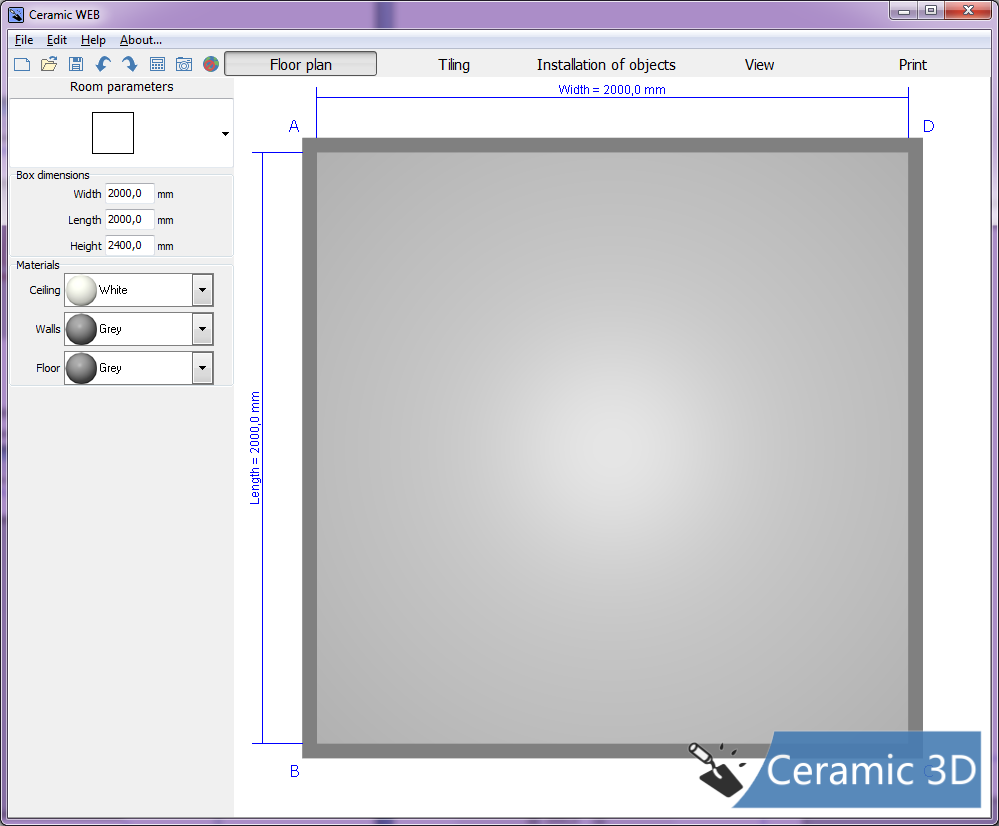The image size is (999, 826).
Task: Click the Open folder icon
Action: 49,64
